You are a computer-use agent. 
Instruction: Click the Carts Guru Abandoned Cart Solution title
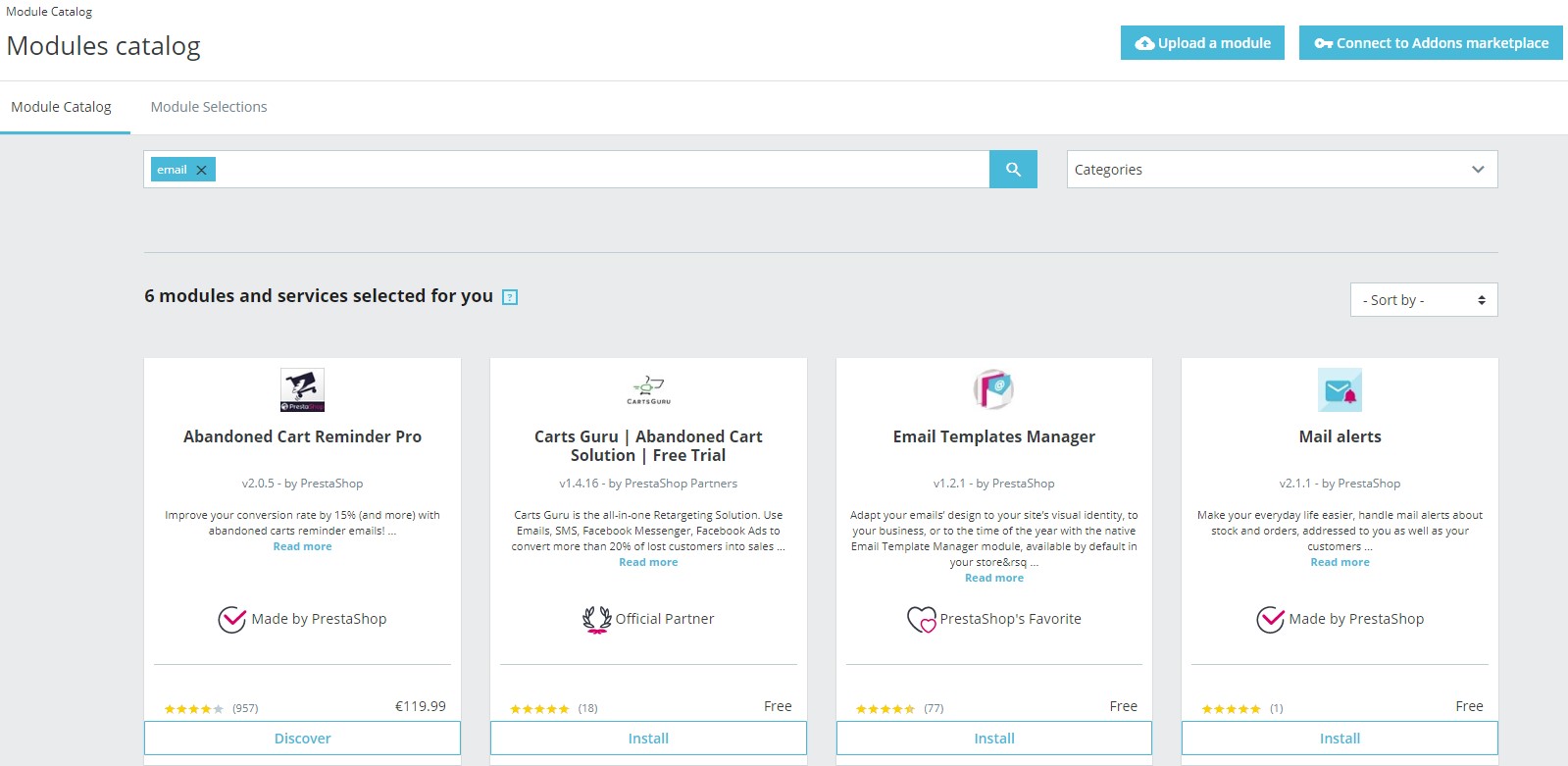648,446
